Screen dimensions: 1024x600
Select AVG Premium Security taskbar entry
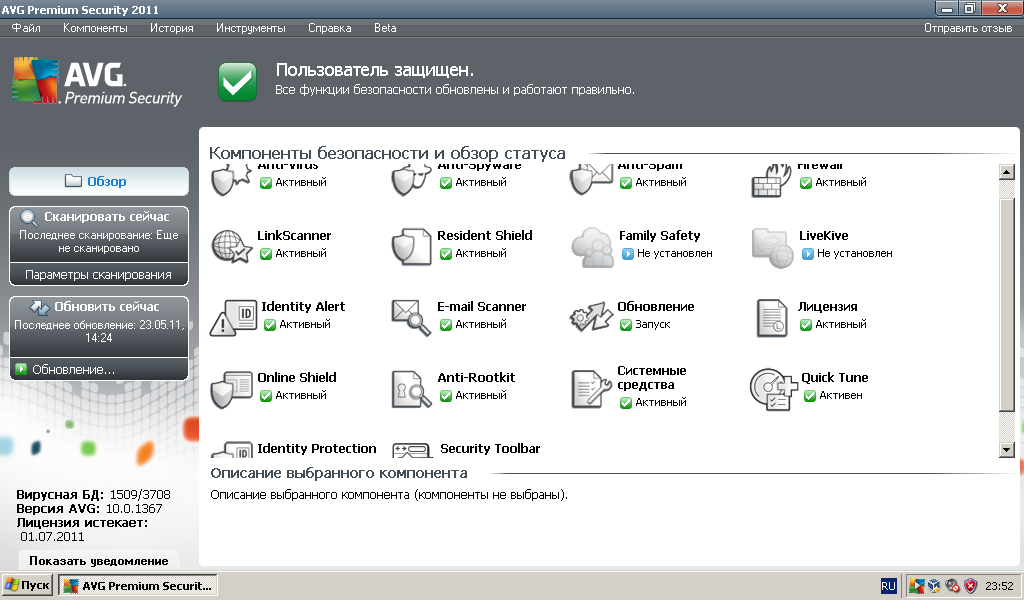tap(138, 585)
